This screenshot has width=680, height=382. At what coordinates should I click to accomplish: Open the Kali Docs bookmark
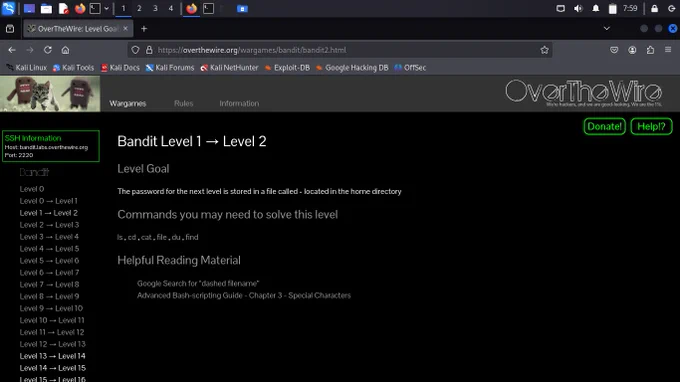120,68
